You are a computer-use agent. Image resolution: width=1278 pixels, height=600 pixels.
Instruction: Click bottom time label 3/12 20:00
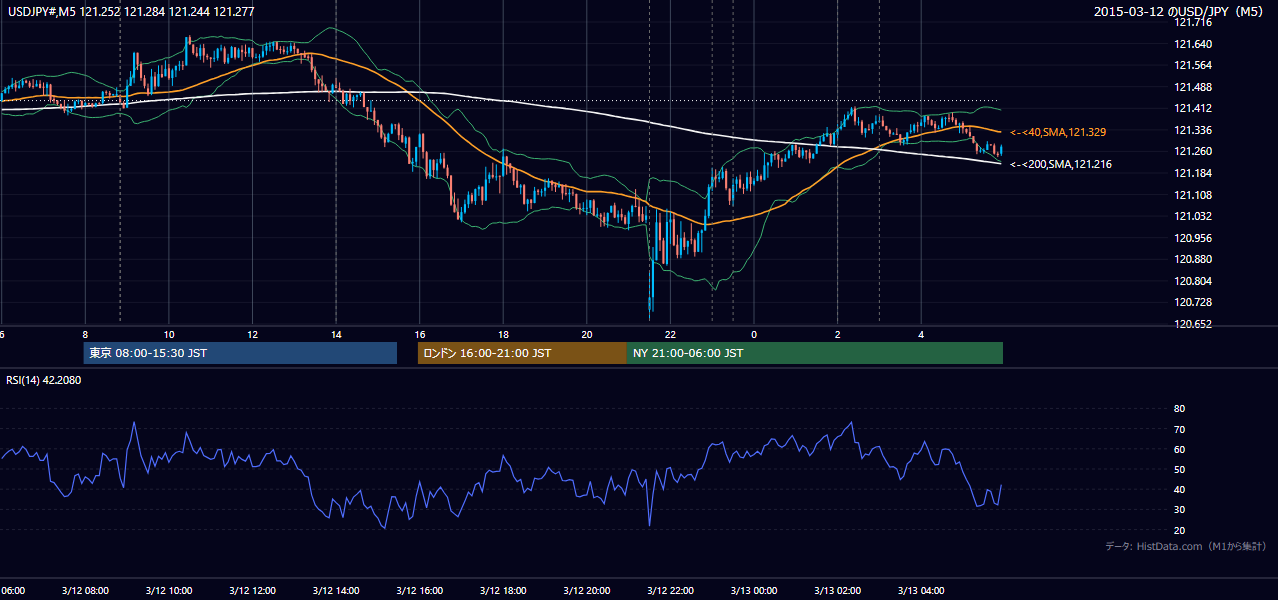[587, 591]
